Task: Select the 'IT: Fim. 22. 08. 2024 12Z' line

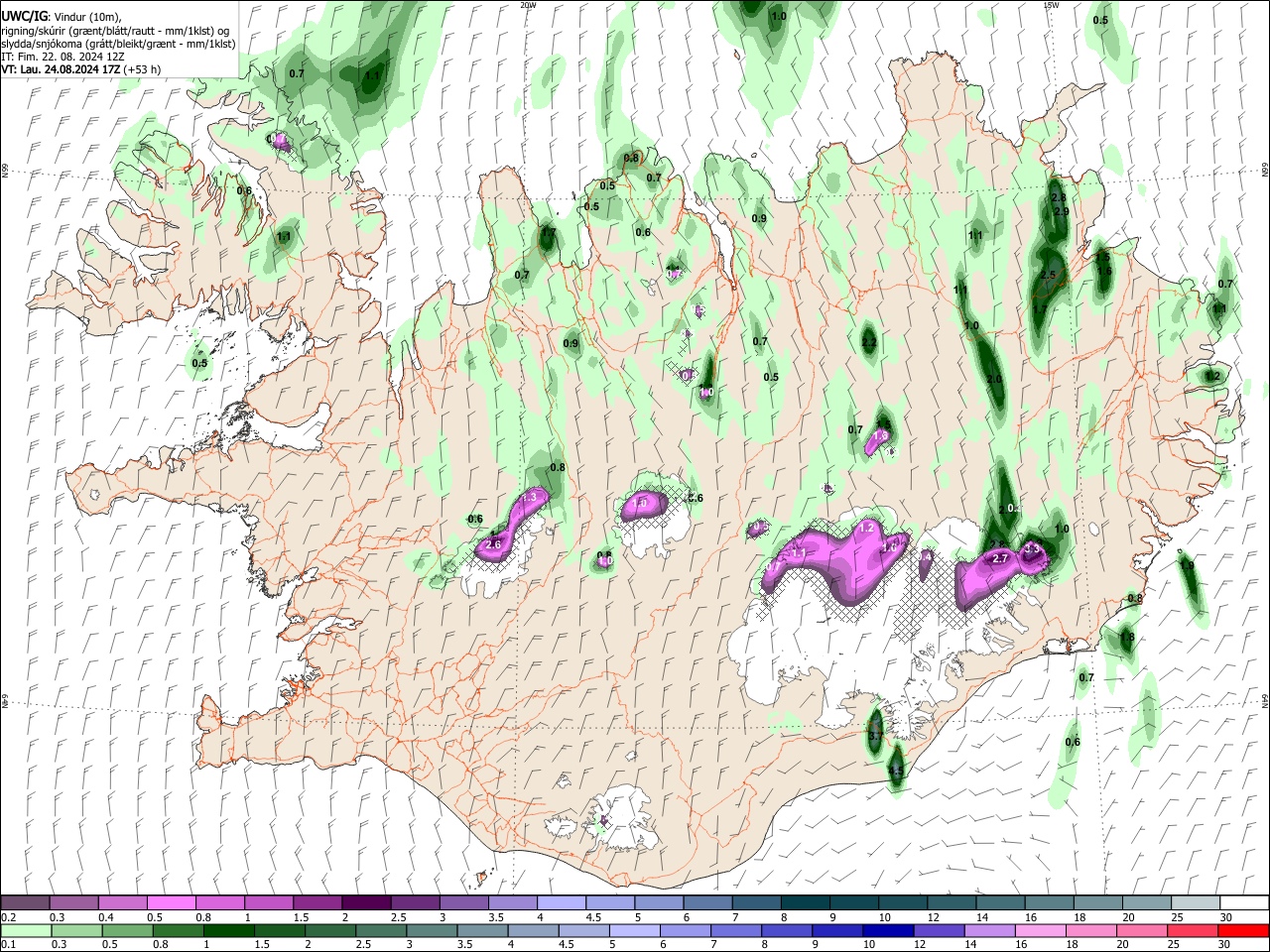Action: pyautogui.click(x=63, y=57)
